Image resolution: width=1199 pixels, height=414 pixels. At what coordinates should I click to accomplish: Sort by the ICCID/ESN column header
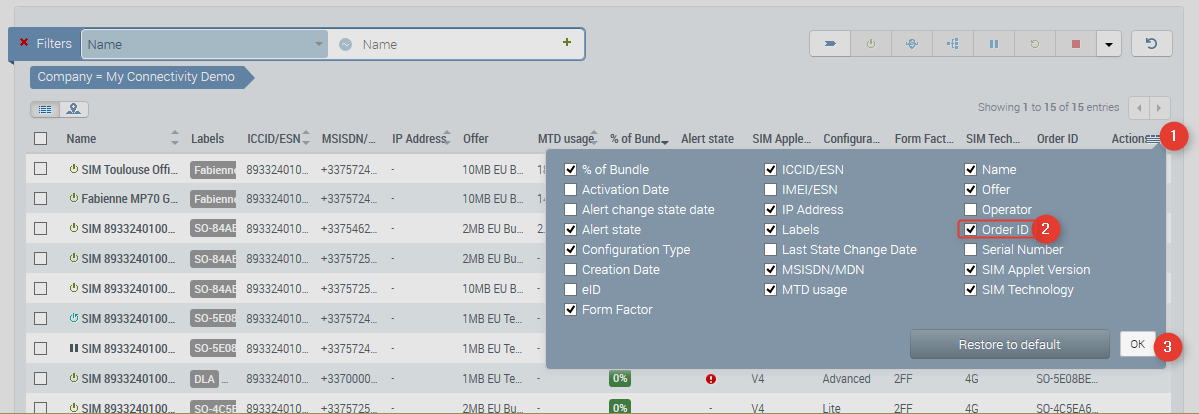[x=273, y=139]
